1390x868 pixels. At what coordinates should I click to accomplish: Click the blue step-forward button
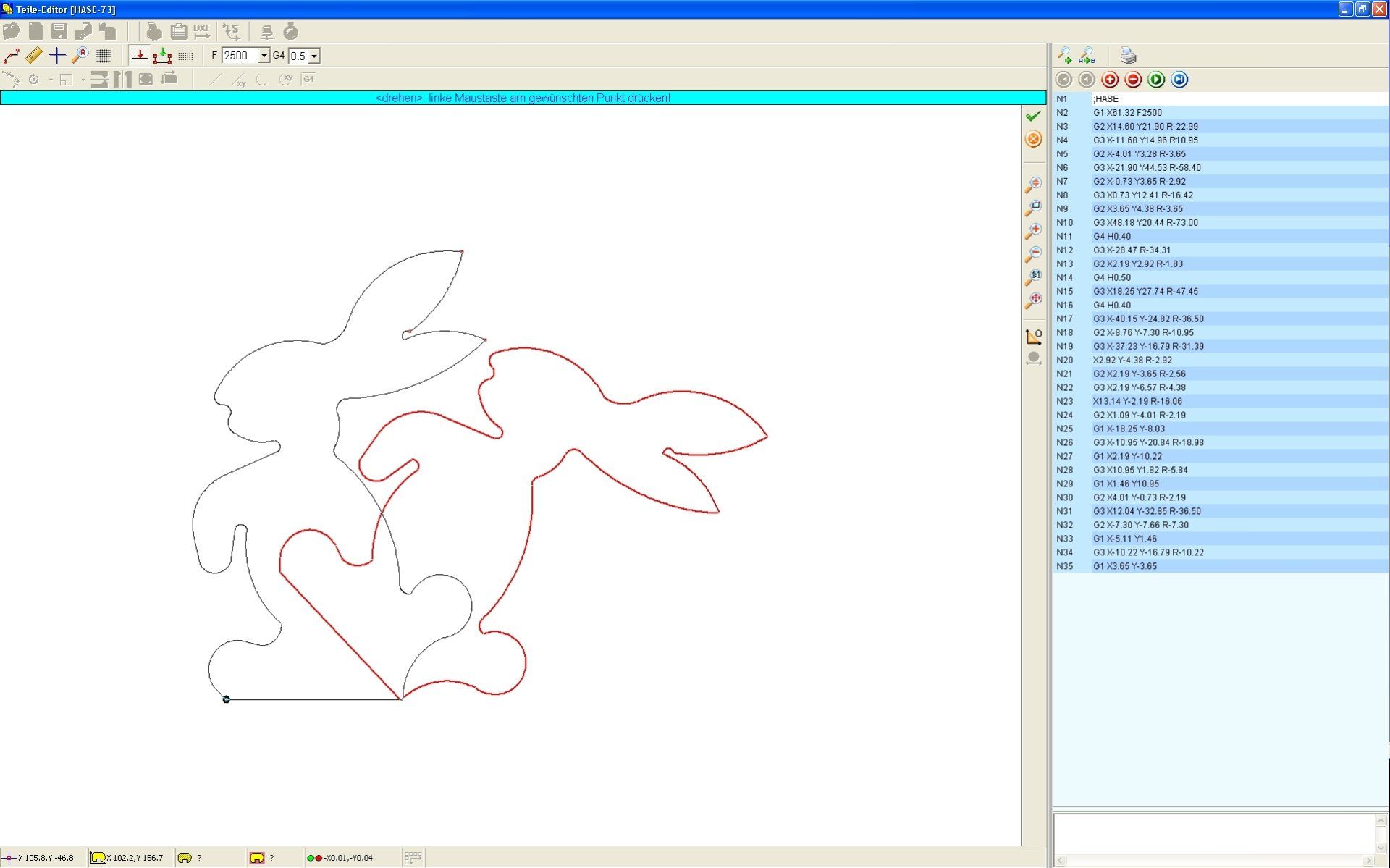1179,80
